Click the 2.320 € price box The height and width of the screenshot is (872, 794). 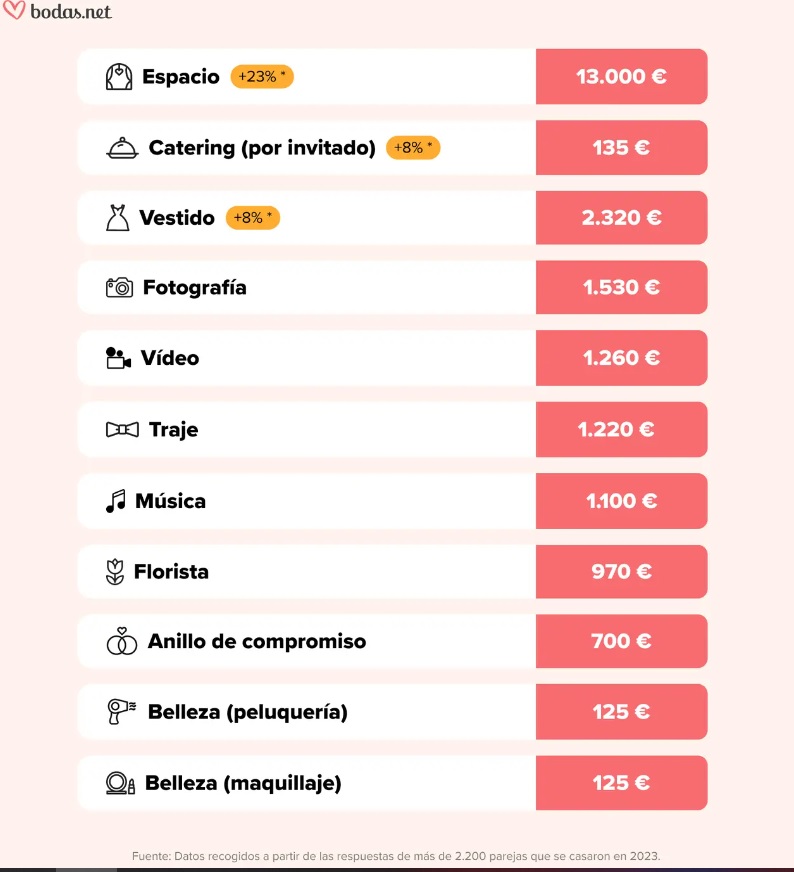(621, 218)
